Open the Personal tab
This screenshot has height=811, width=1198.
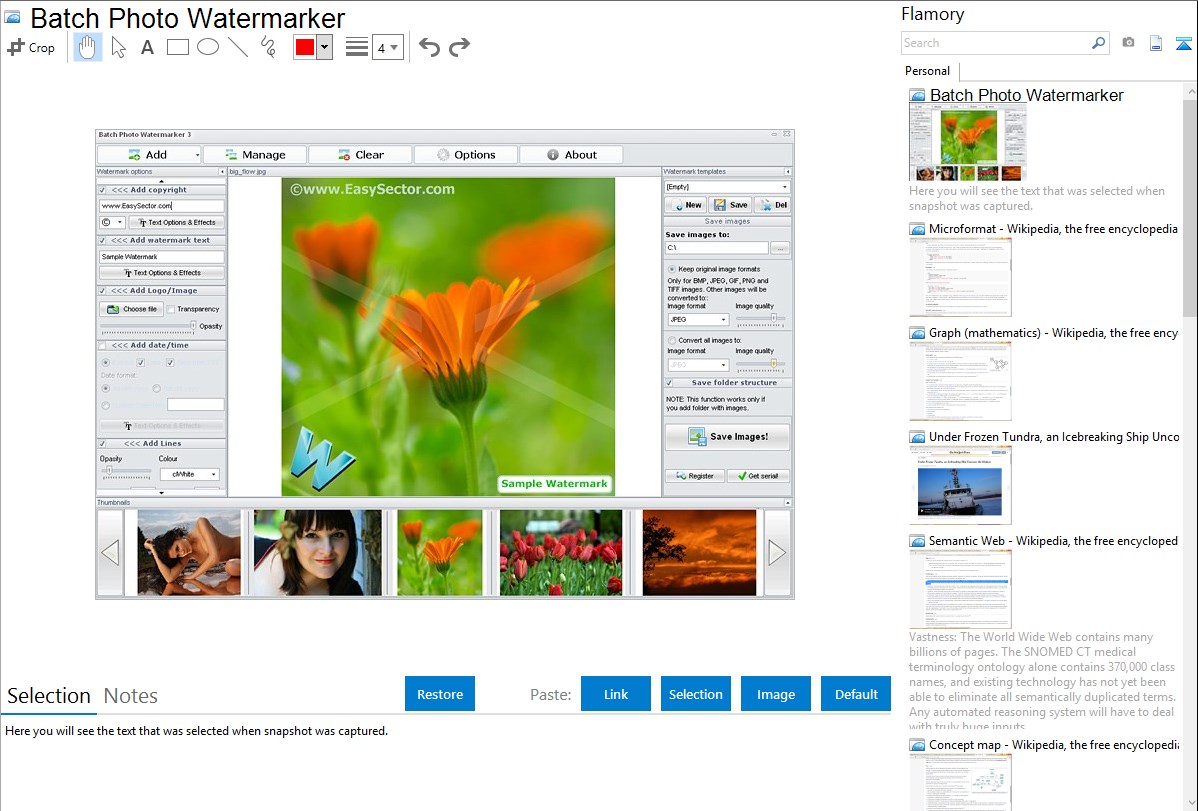coord(927,71)
